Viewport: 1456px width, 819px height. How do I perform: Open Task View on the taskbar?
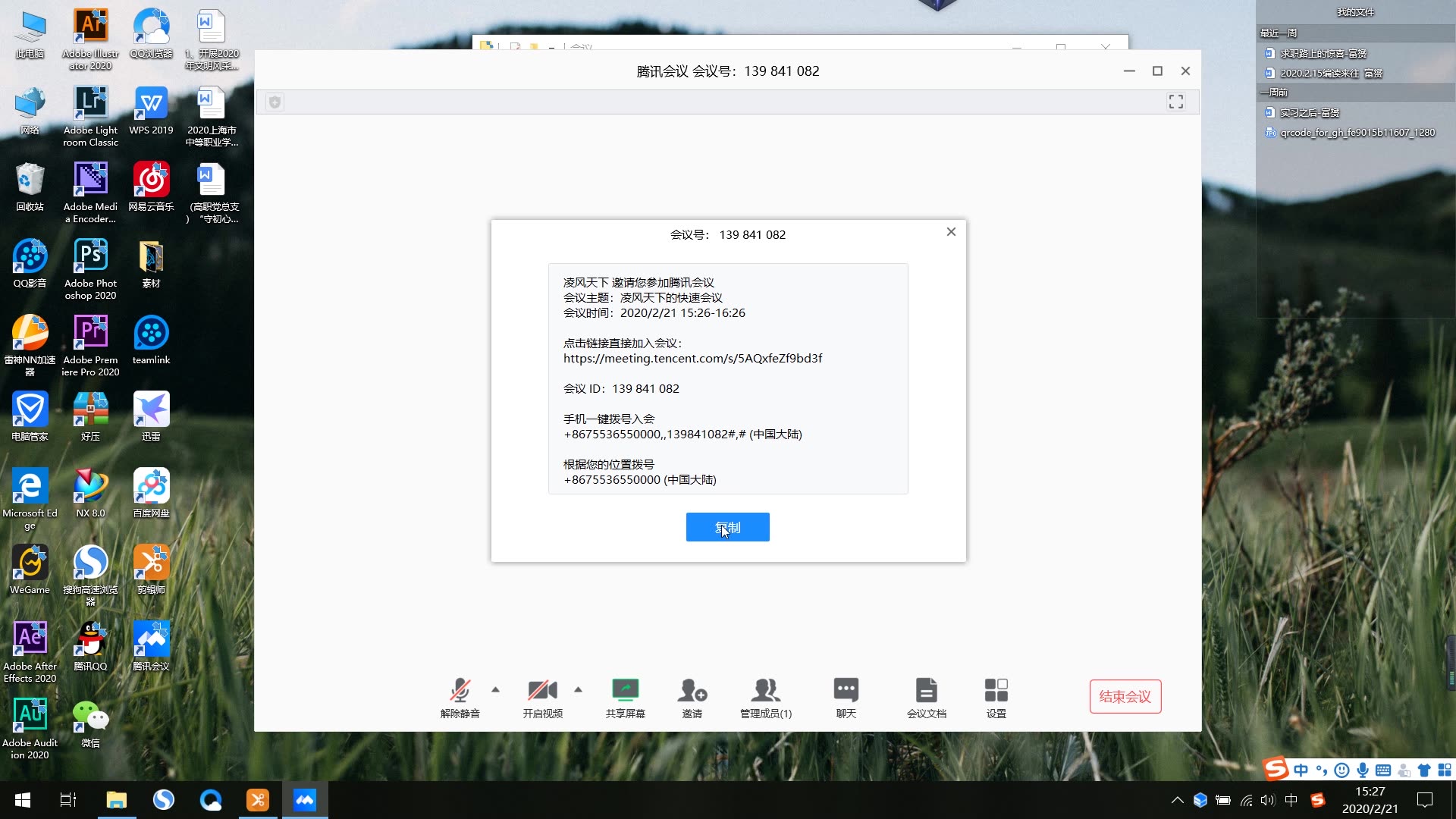click(x=68, y=800)
